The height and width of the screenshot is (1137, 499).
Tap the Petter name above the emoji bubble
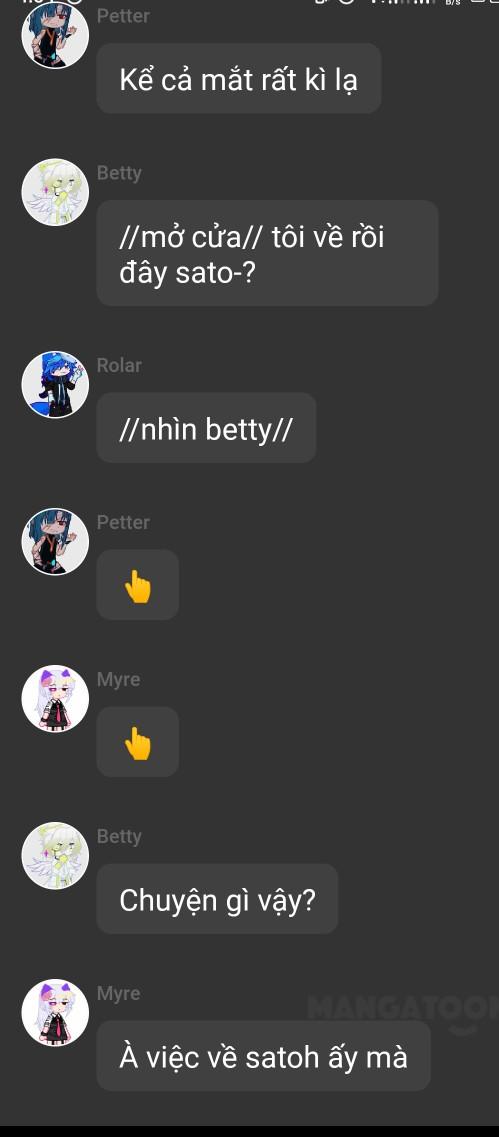coord(123,522)
